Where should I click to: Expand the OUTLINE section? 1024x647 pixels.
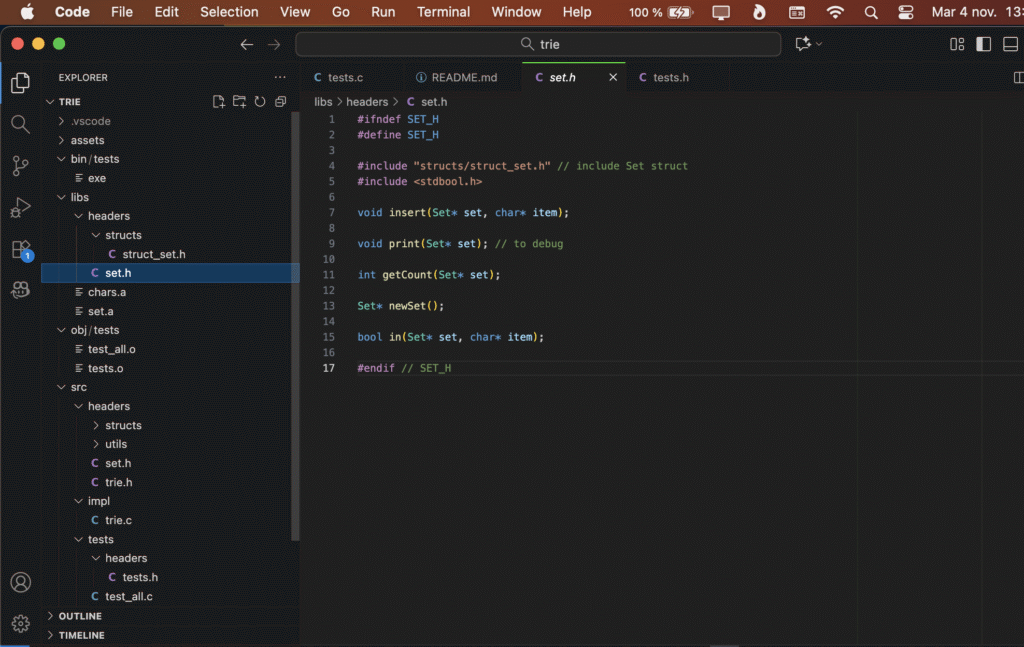click(80, 616)
